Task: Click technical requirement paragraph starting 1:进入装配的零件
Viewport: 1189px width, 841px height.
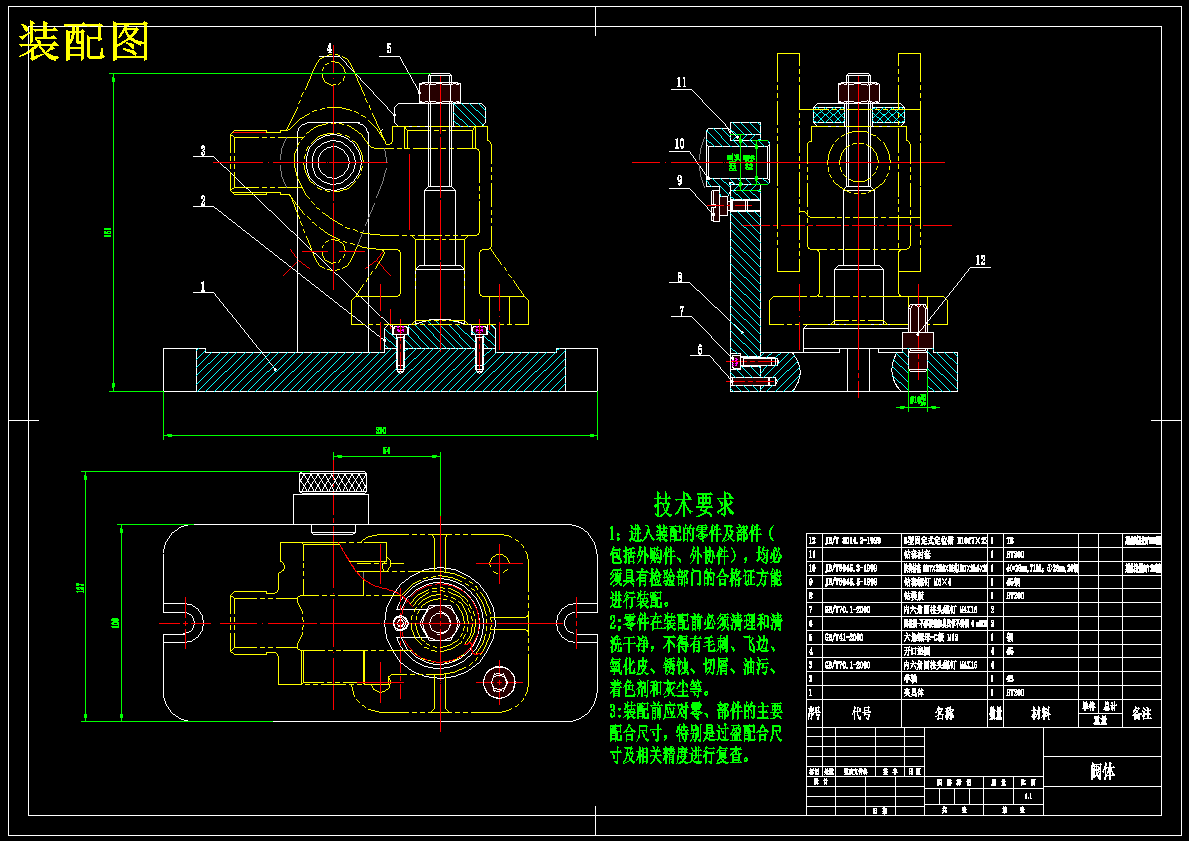Action: [x=695, y=566]
